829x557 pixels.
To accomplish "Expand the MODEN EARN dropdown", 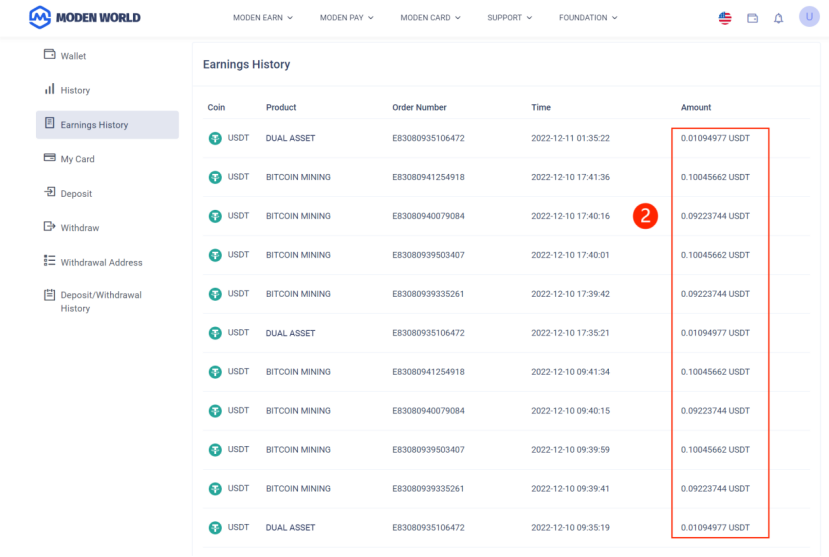I will pyautogui.click(x=263, y=18).
